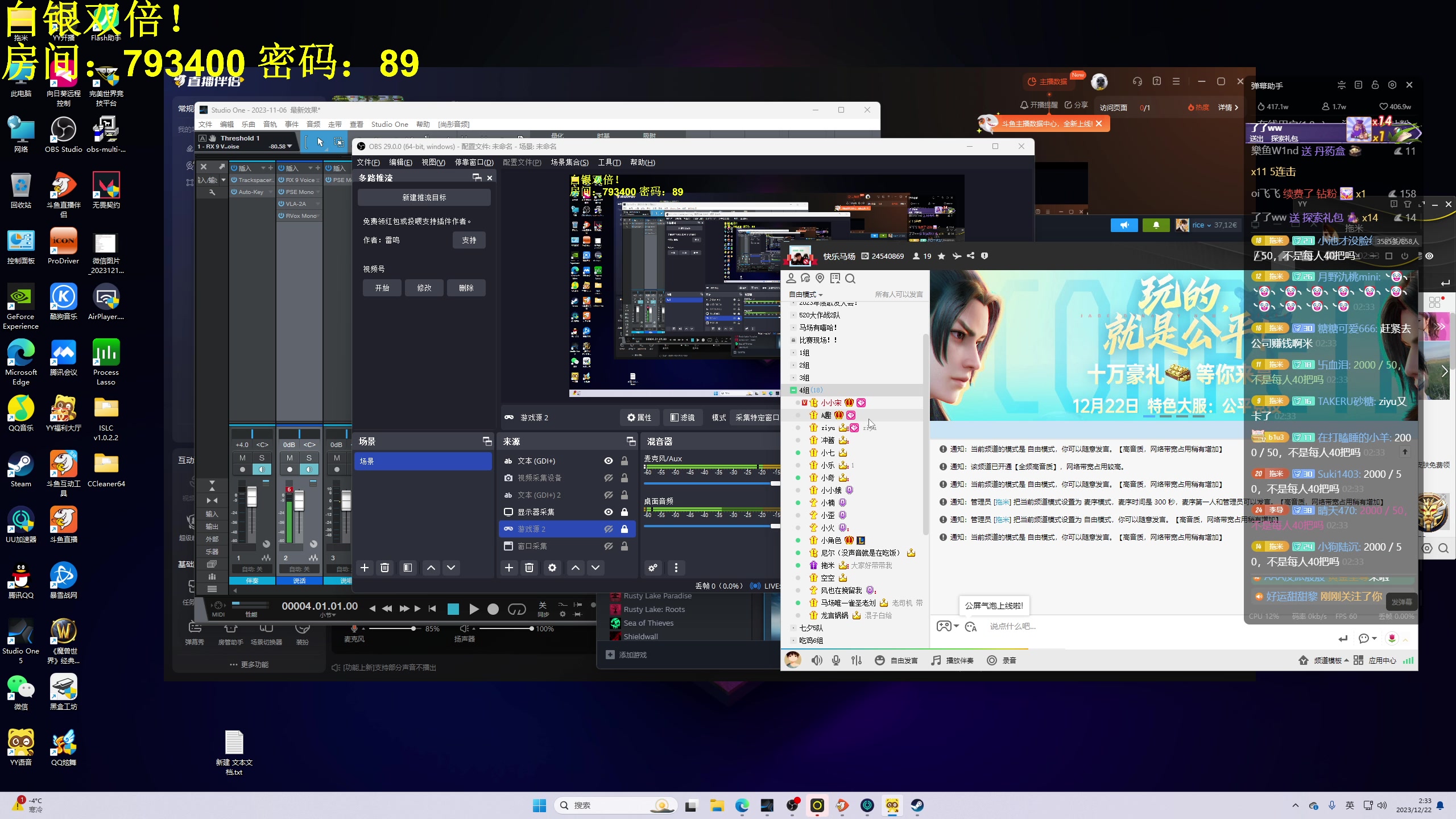
Task: Open OBS mixer three-dot menu
Action: (676, 568)
